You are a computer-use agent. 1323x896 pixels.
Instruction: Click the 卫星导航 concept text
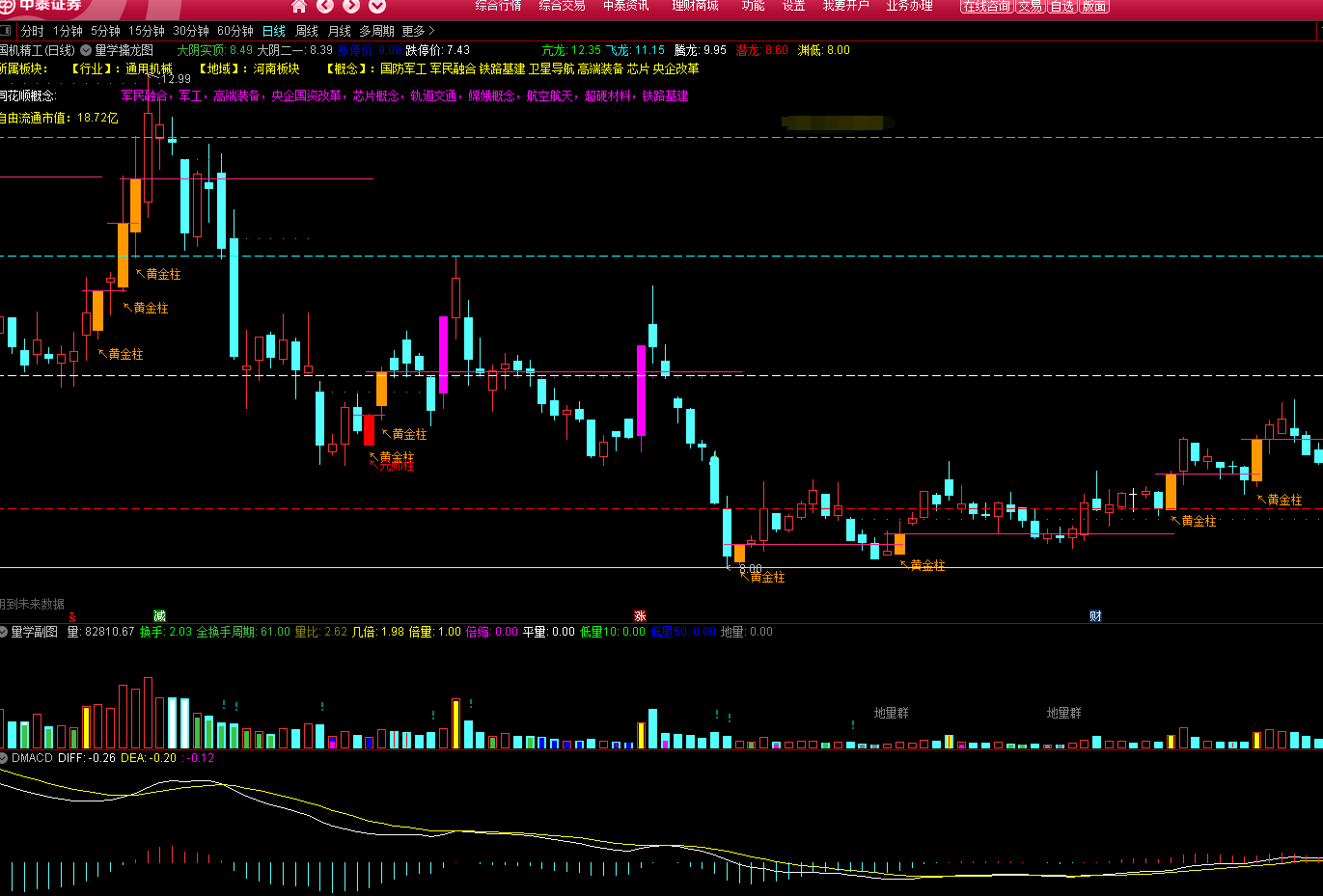pyautogui.click(x=551, y=68)
